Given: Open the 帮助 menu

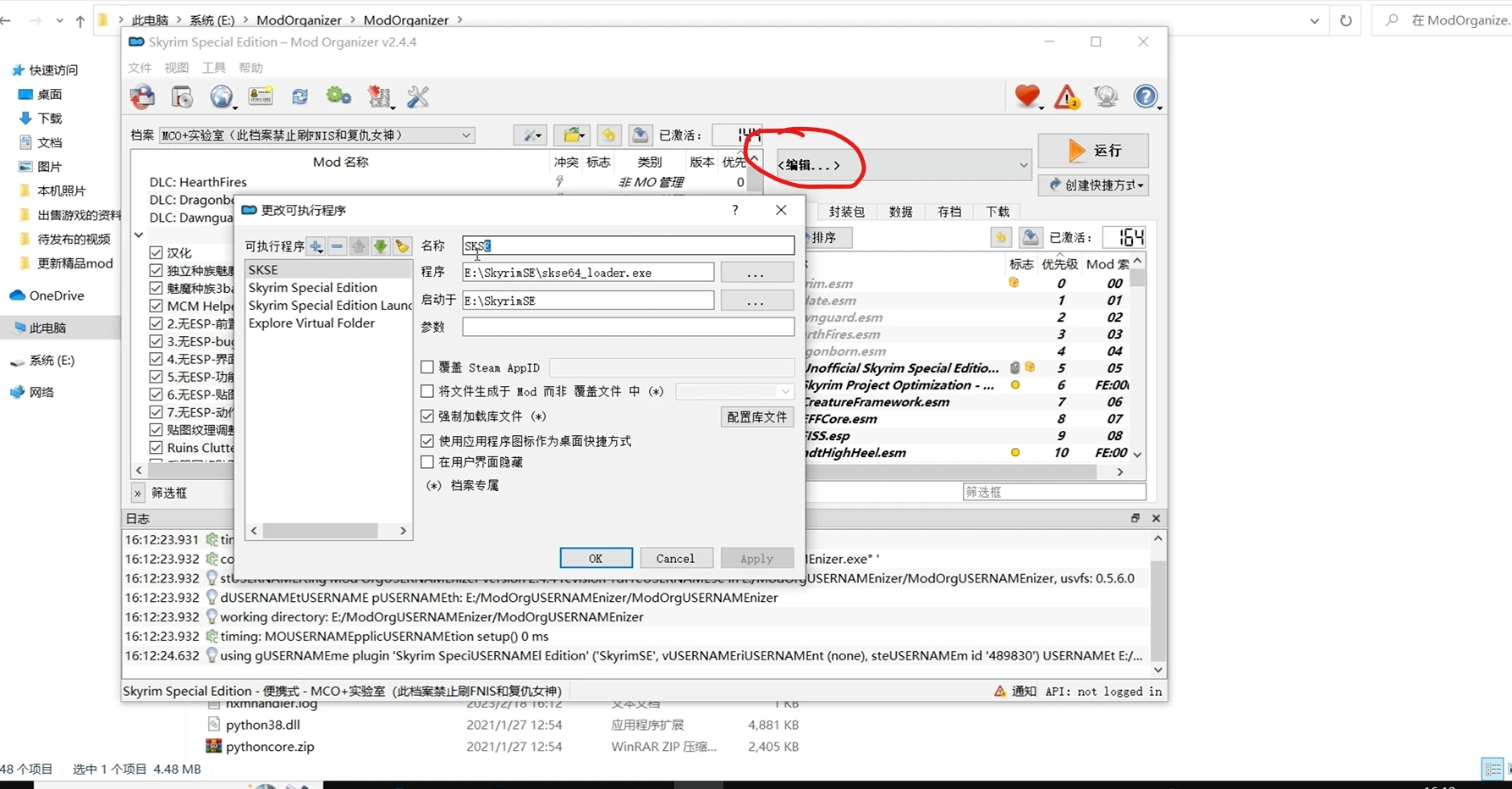Looking at the screenshot, I should coord(250,68).
